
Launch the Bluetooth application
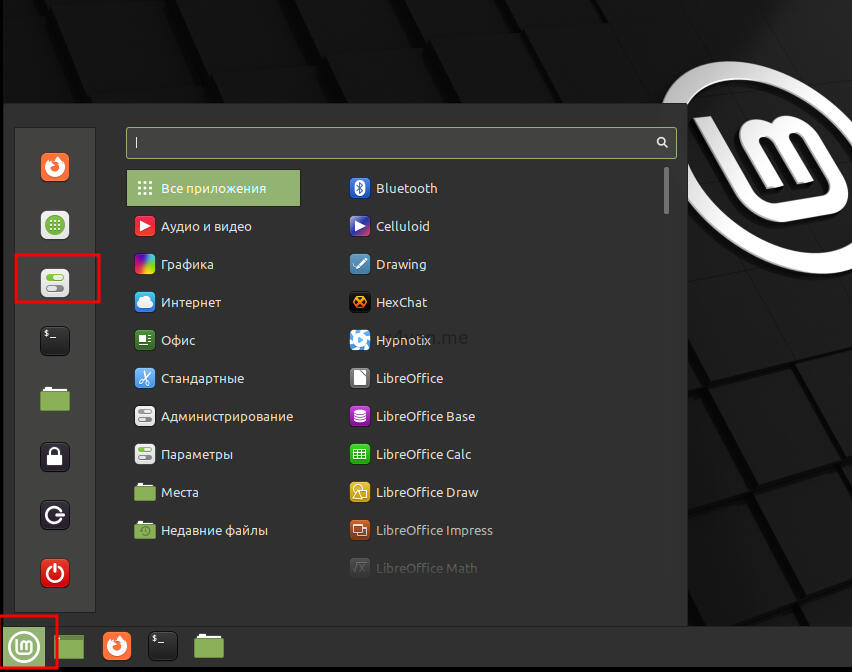coord(406,188)
